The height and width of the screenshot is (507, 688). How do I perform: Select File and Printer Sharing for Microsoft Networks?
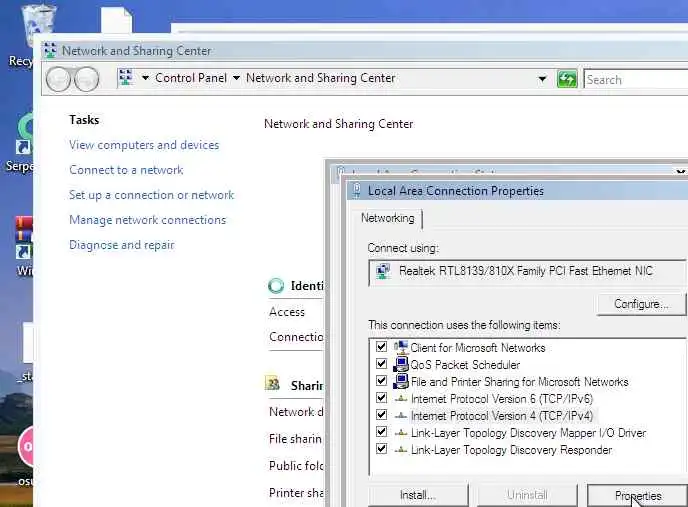[520, 381]
